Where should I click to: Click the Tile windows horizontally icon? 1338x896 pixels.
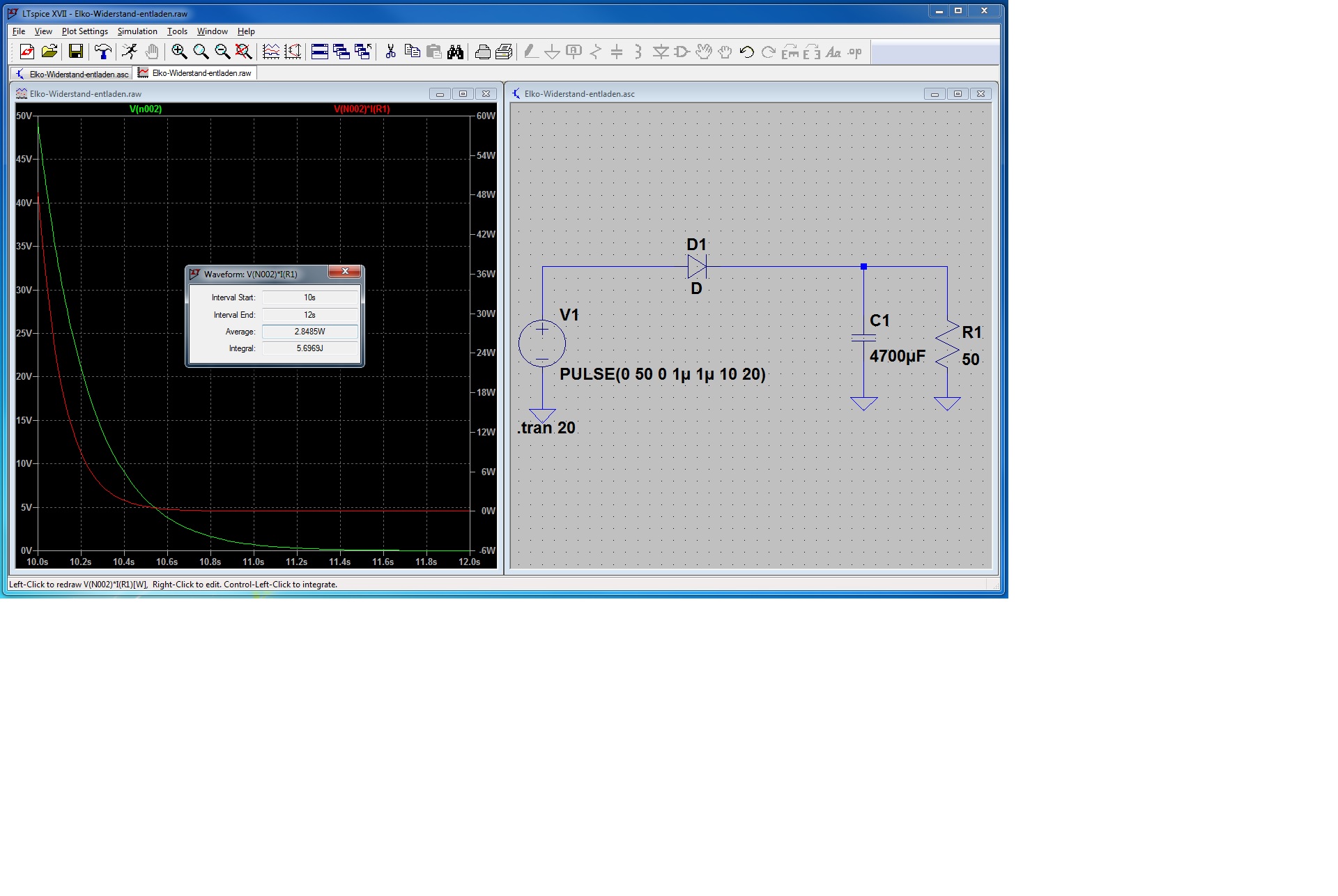[x=320, y=52]
